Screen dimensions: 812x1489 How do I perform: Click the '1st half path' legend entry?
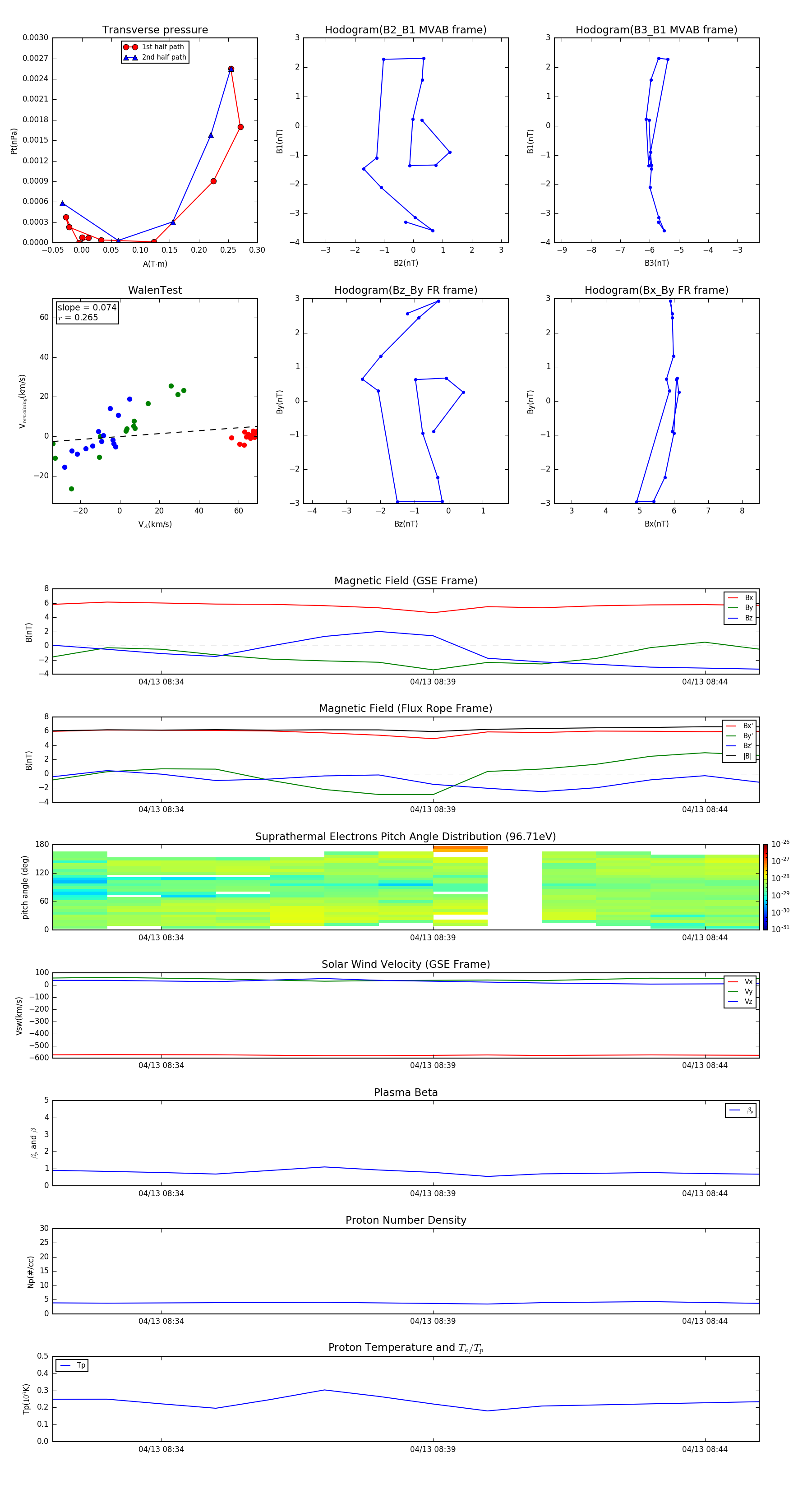154,47
